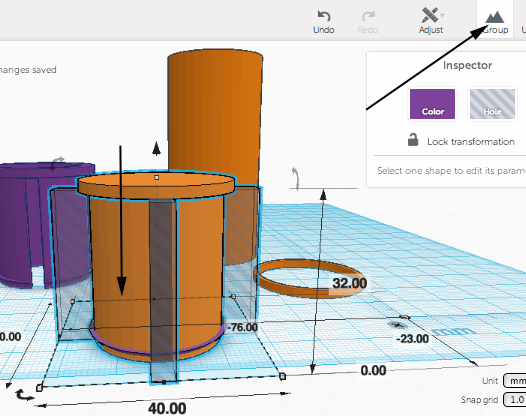Set the selection to Hole
Screen dimensions: 526x416
coord(492,104)
